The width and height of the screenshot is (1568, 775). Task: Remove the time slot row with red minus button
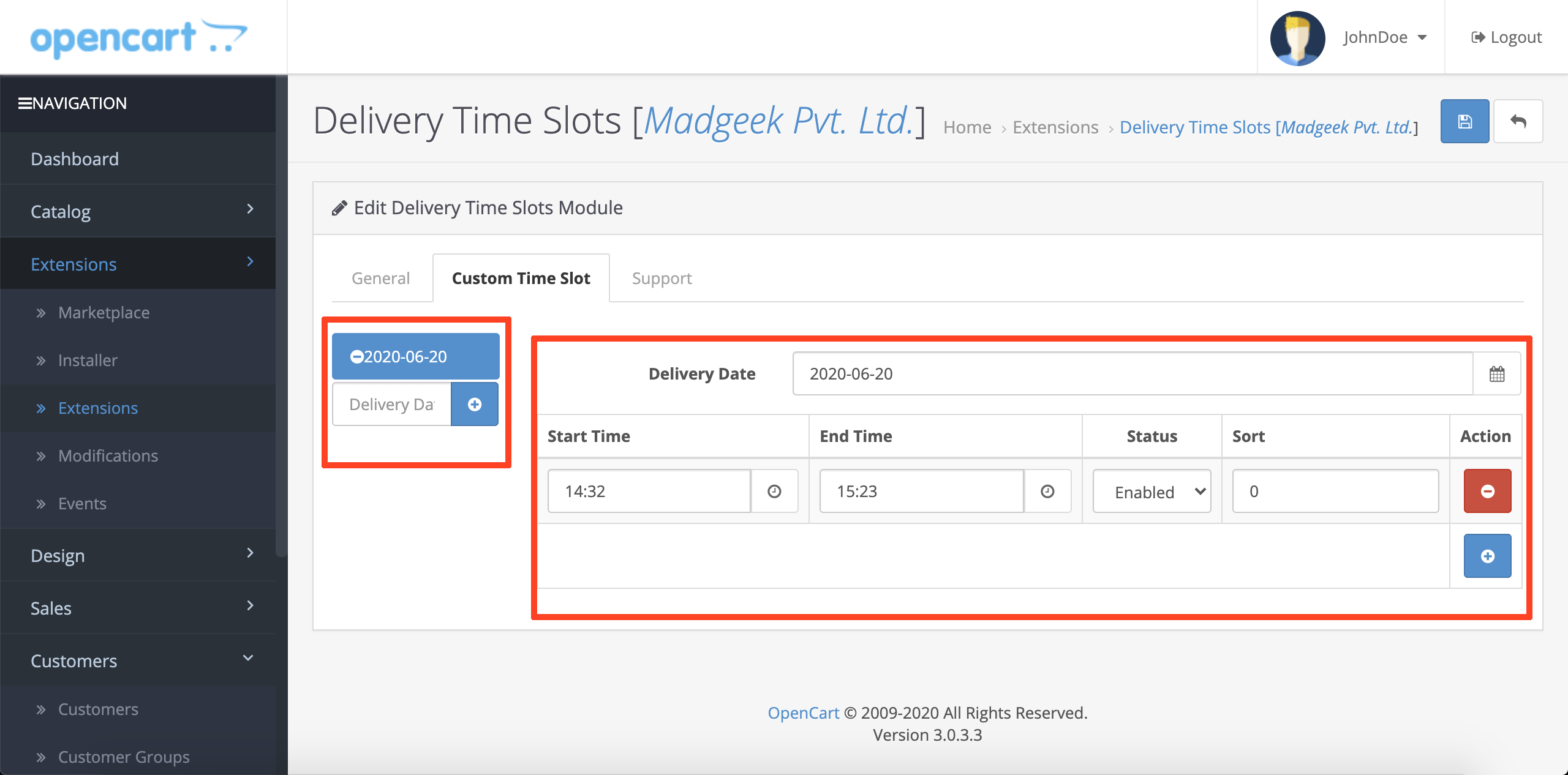pos(1487,491)
